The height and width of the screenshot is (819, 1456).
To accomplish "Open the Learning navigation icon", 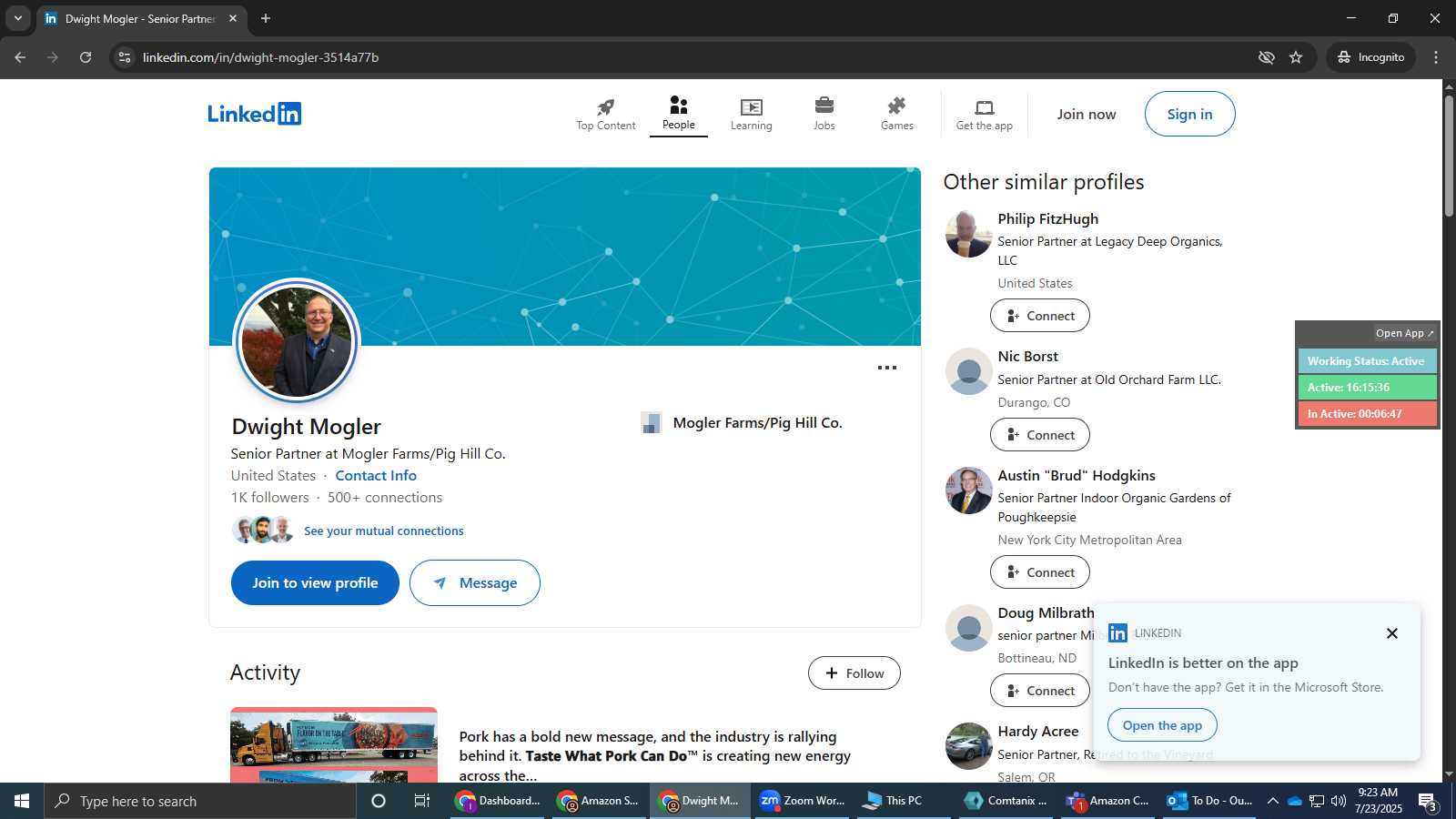I will pyautogui.click(x=751, y=115).
